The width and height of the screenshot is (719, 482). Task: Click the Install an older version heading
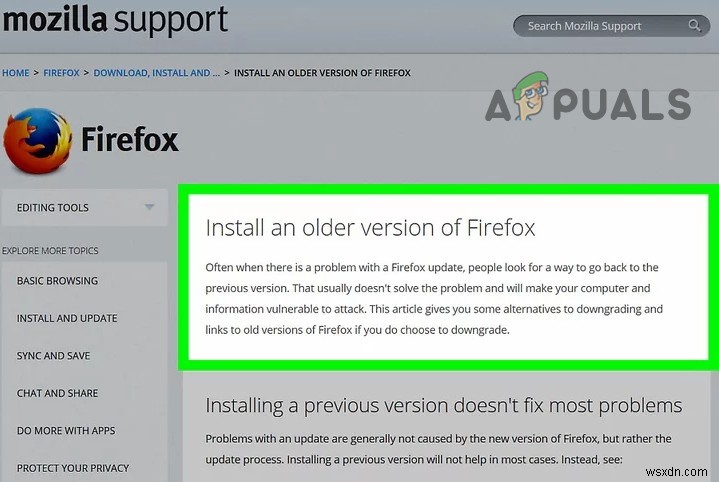[370, 227]
